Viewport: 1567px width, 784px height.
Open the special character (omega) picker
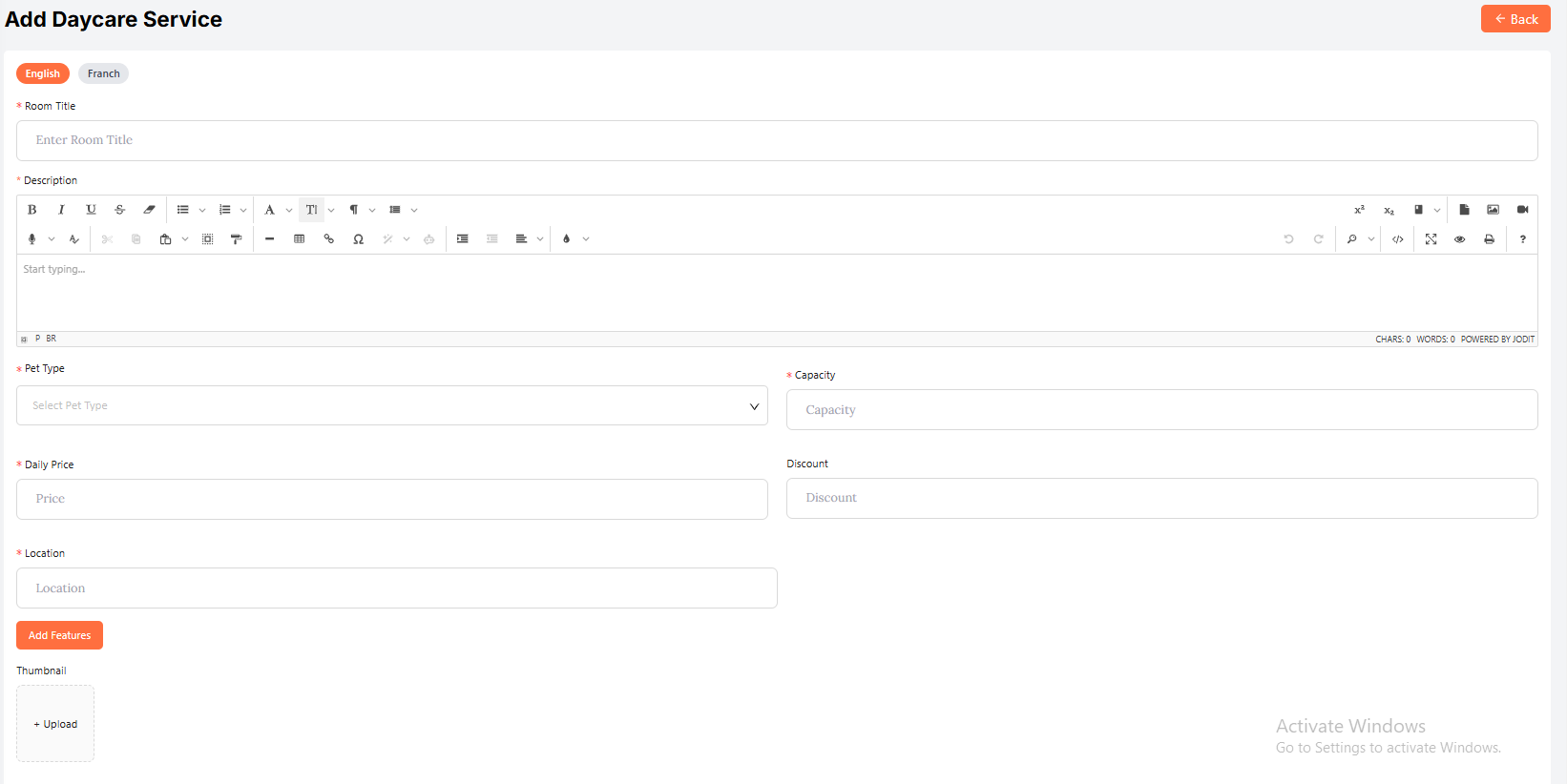pyautogui.click(x=358, y=239)
